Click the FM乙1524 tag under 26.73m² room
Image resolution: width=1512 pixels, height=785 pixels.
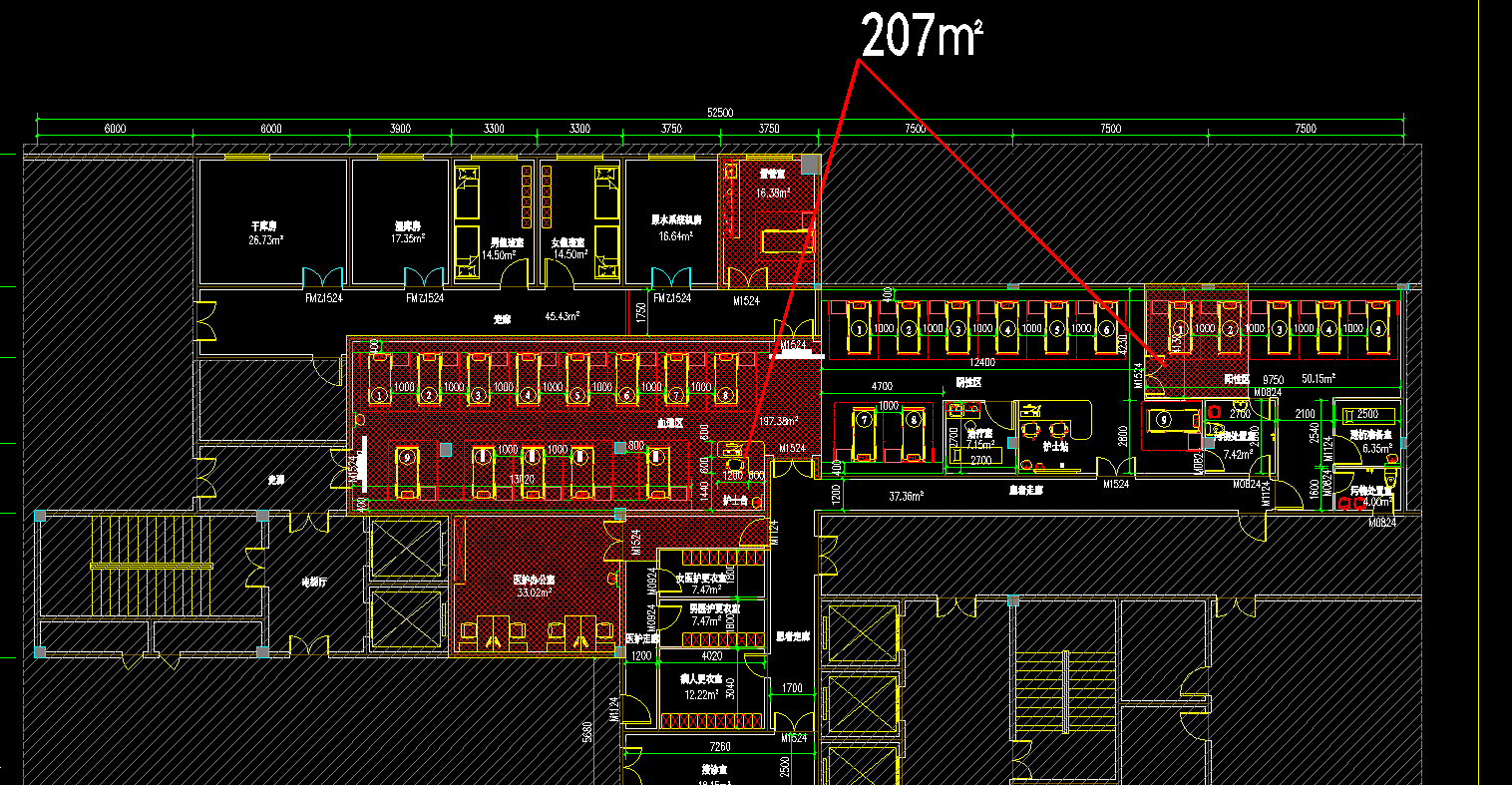324,298
